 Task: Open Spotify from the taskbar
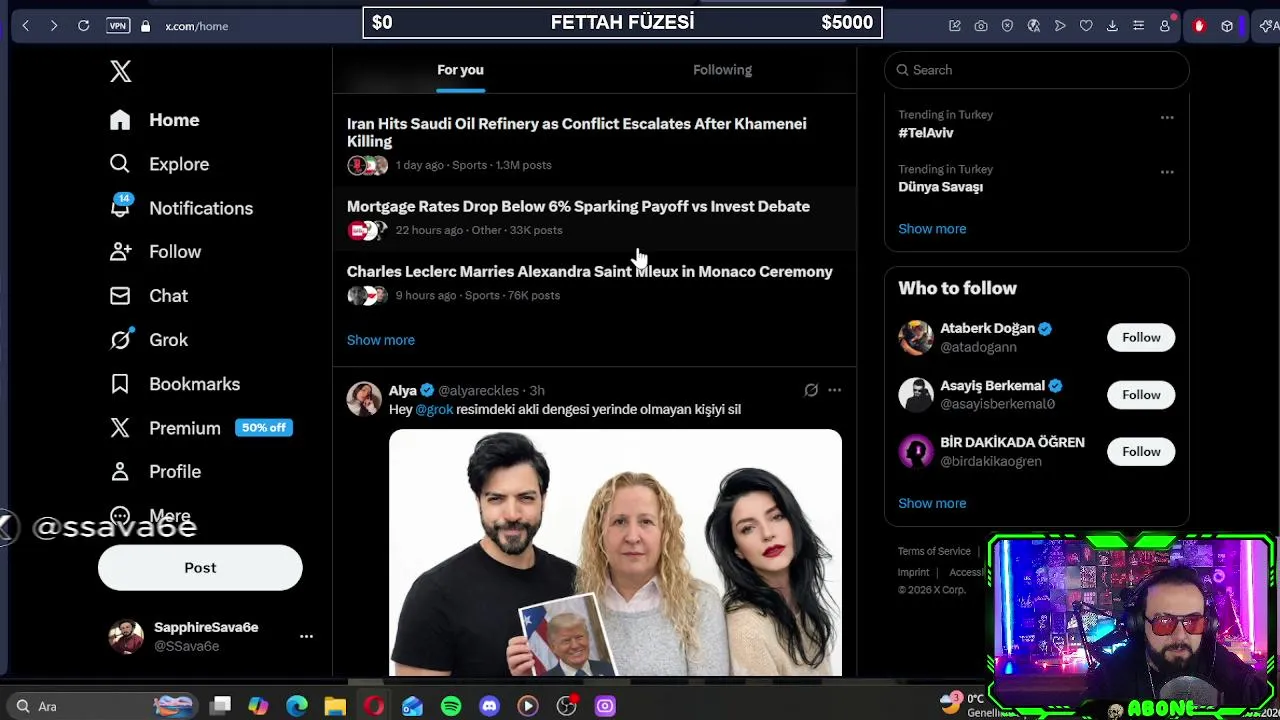[451, 706]
